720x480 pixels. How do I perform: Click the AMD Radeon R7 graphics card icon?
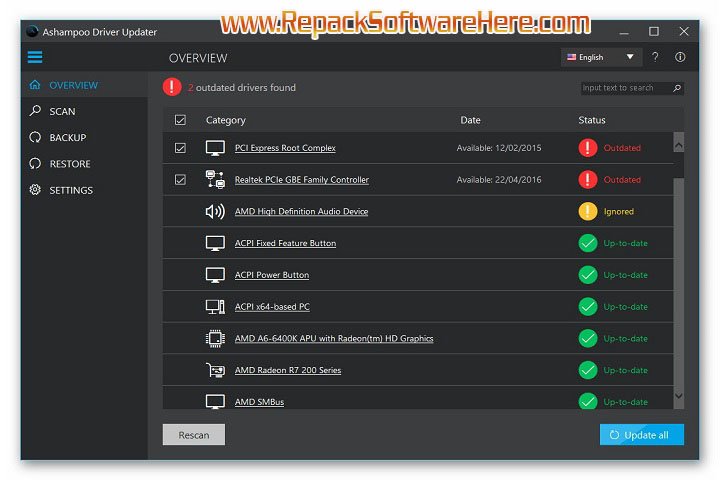coord(215,370)
